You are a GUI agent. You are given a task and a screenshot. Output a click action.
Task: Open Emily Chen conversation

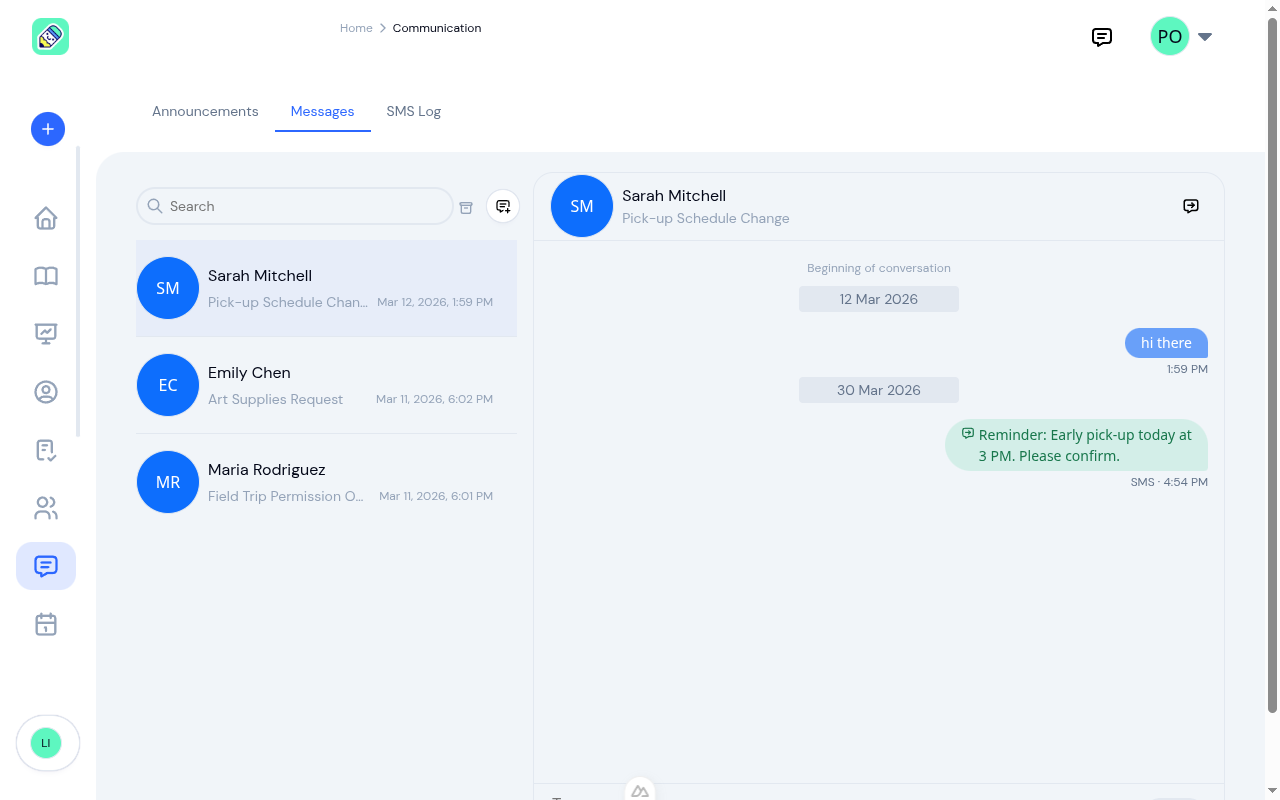(326, 385)
